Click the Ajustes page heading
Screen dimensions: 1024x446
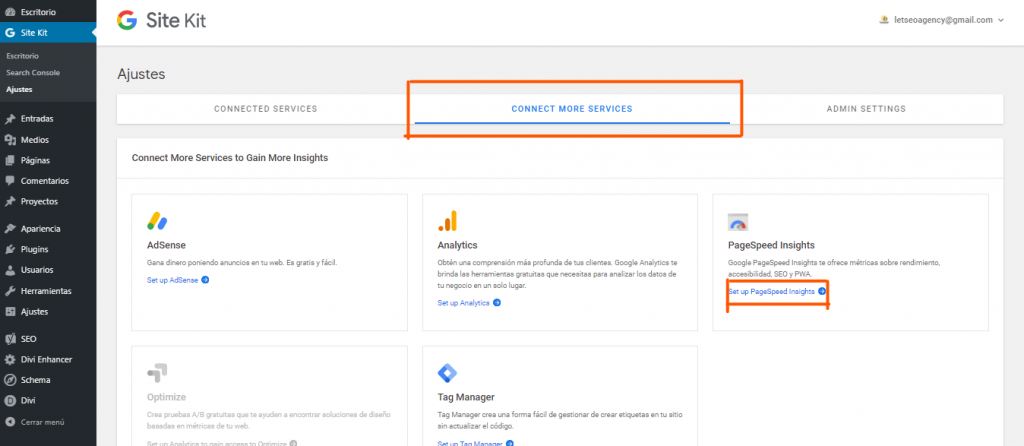pyautogui.click(x=141, y=74)
